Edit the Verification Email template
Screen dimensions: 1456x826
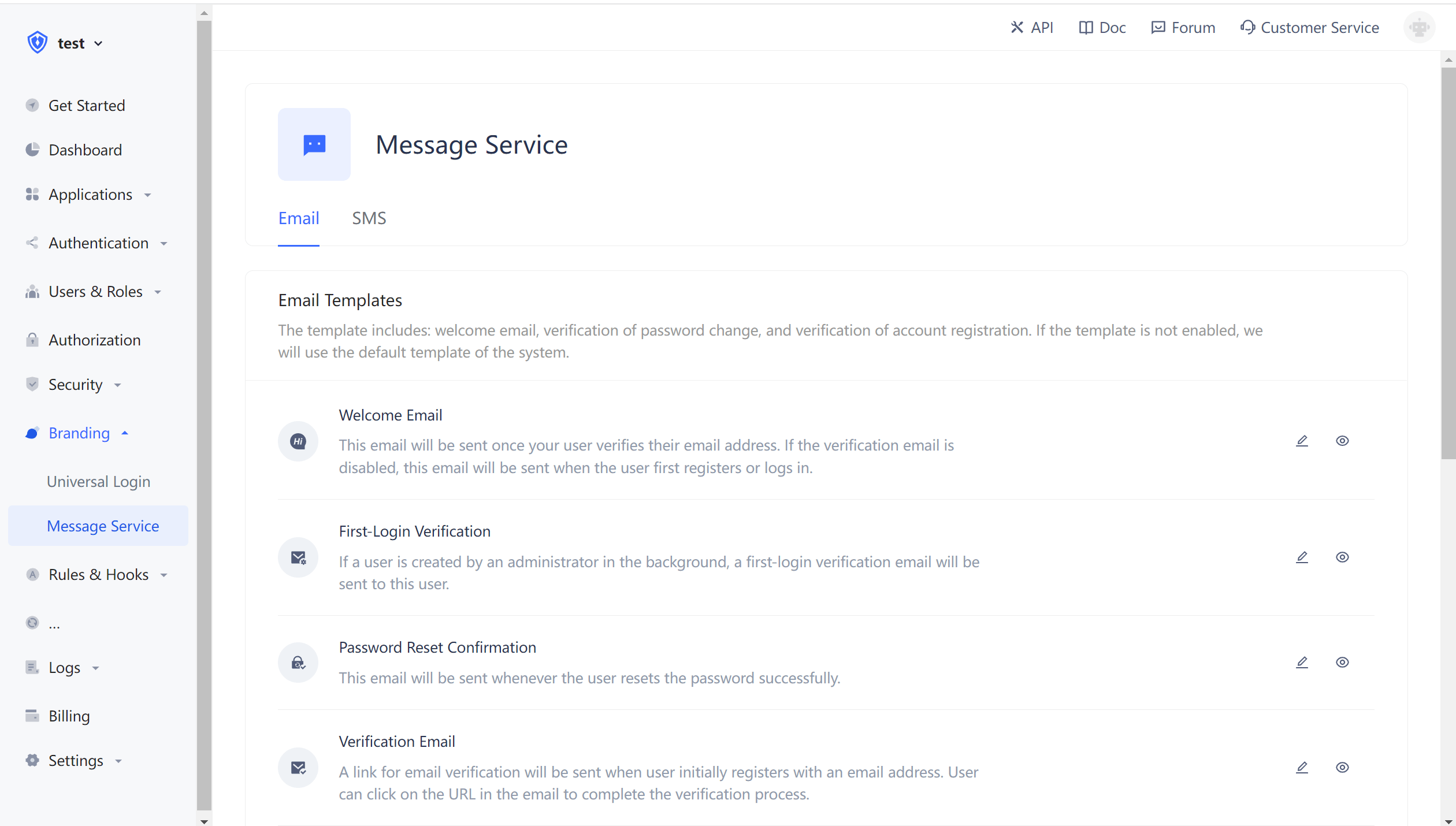pos(1302,768)
